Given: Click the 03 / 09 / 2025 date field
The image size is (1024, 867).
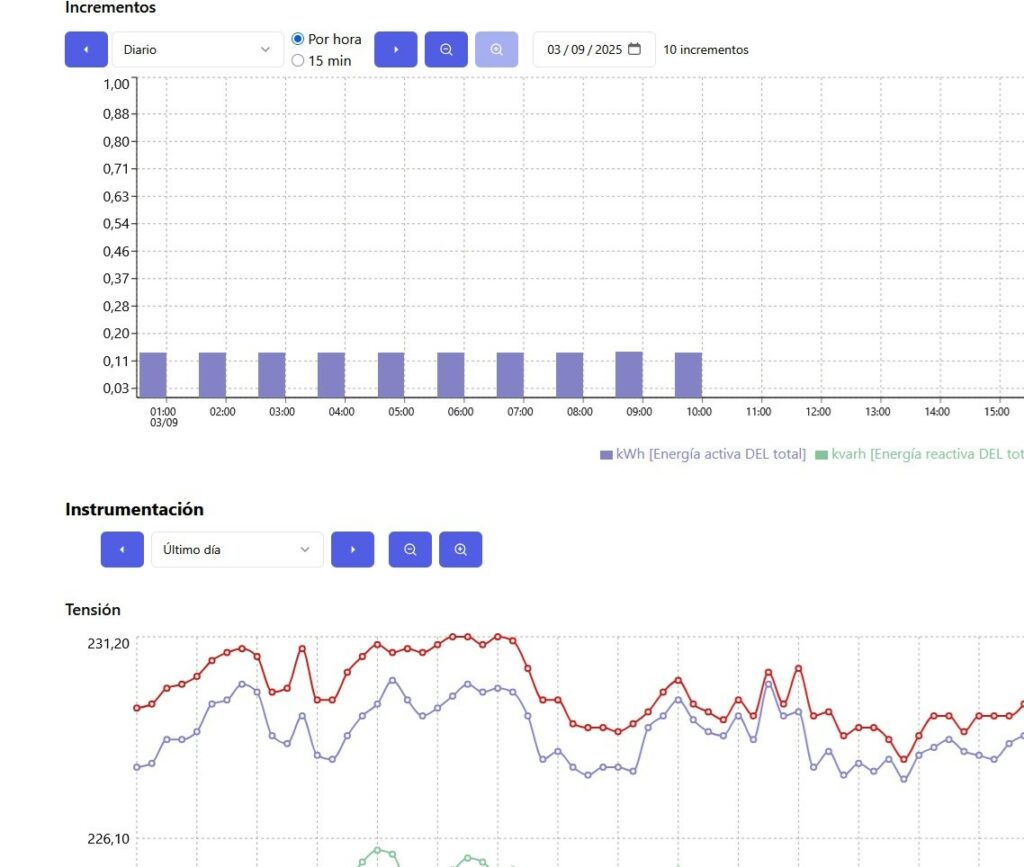Looking at the screenshot, I should pyautogui.click(x=584, y=50).
